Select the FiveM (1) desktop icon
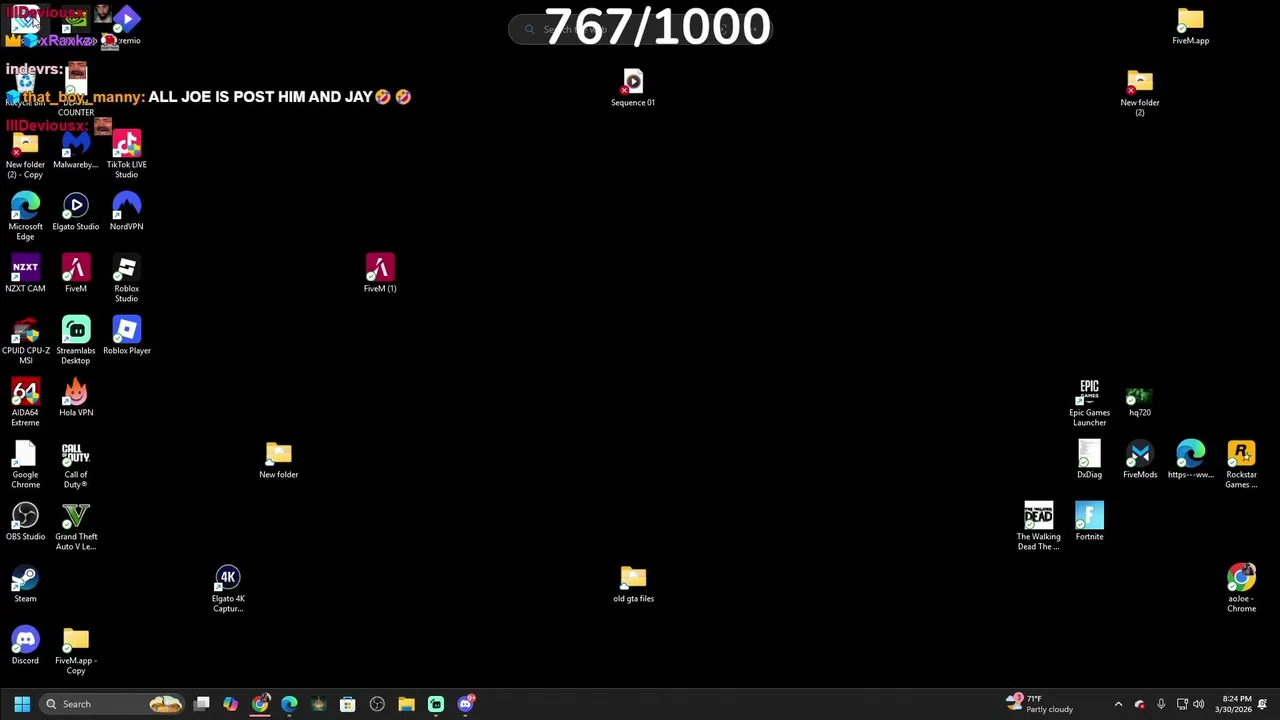1280x720 pixels. [x=380, y=274]
